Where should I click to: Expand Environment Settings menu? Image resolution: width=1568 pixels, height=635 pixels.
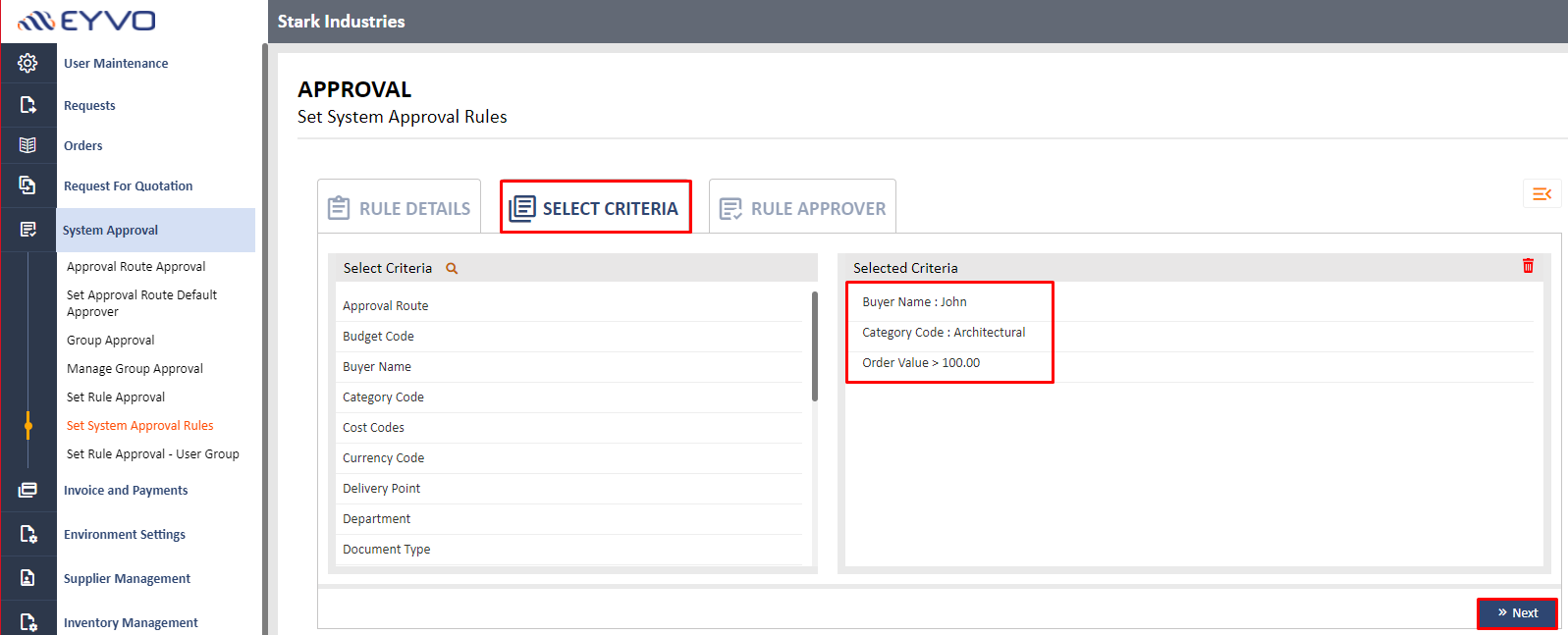[x=125, y=534]
